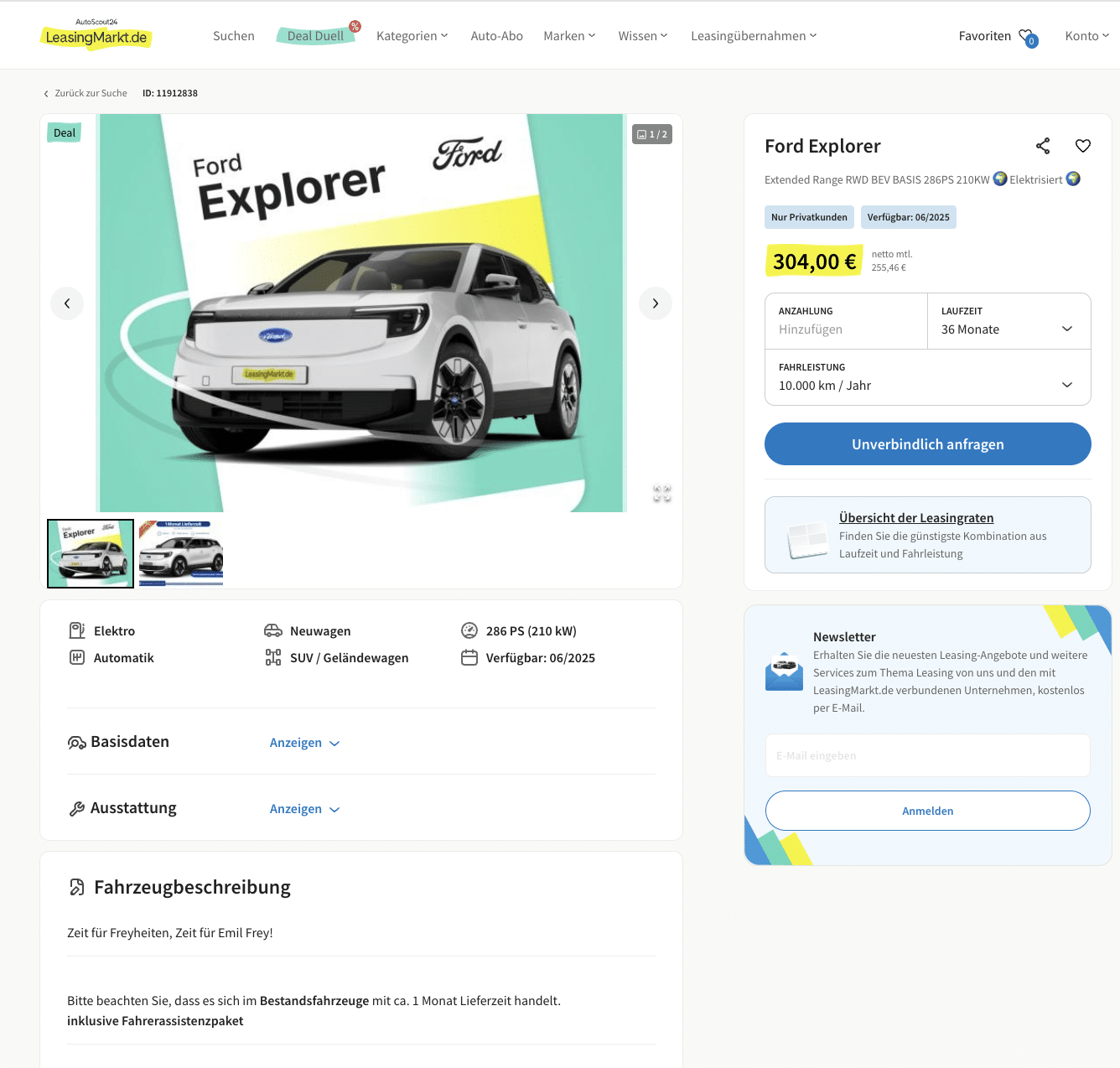Click the Favoriten header link
This screenshot has width=1120, height=1068.
click(985, 36)
